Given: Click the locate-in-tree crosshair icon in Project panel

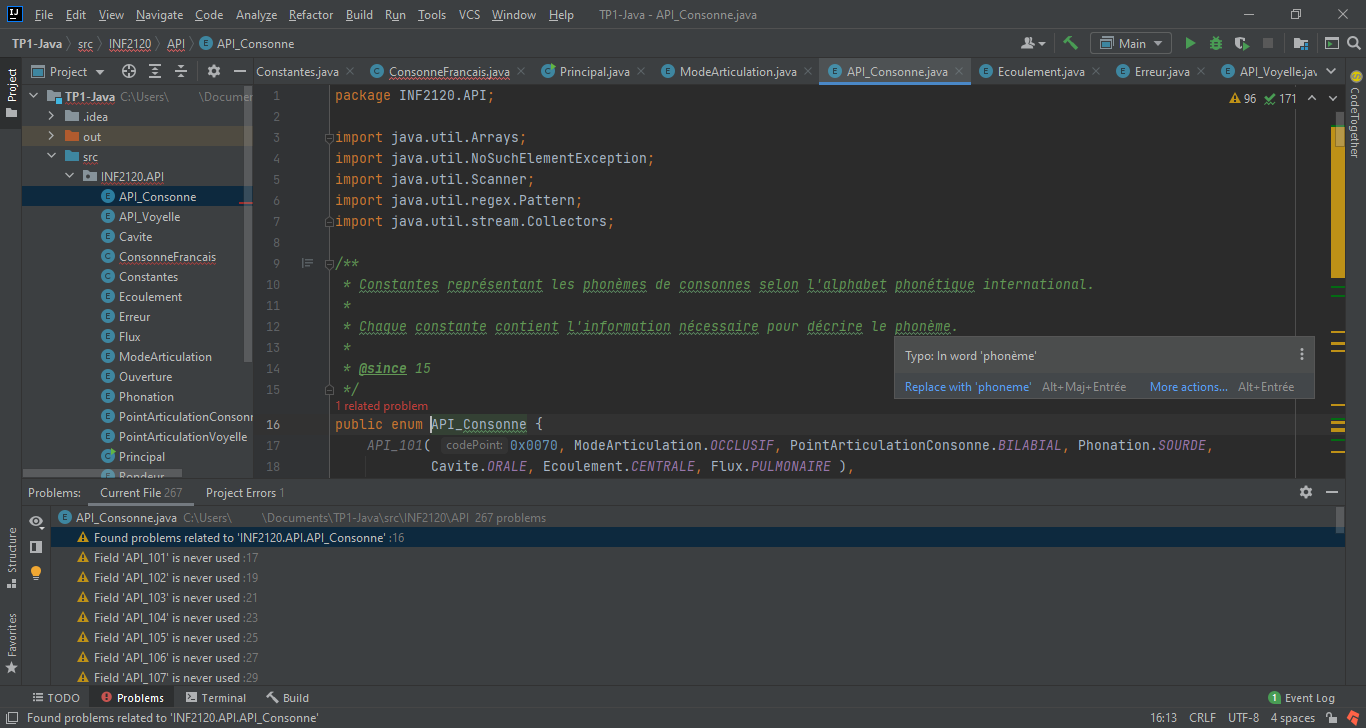Looking at the screenshot, I should (128, 71).
